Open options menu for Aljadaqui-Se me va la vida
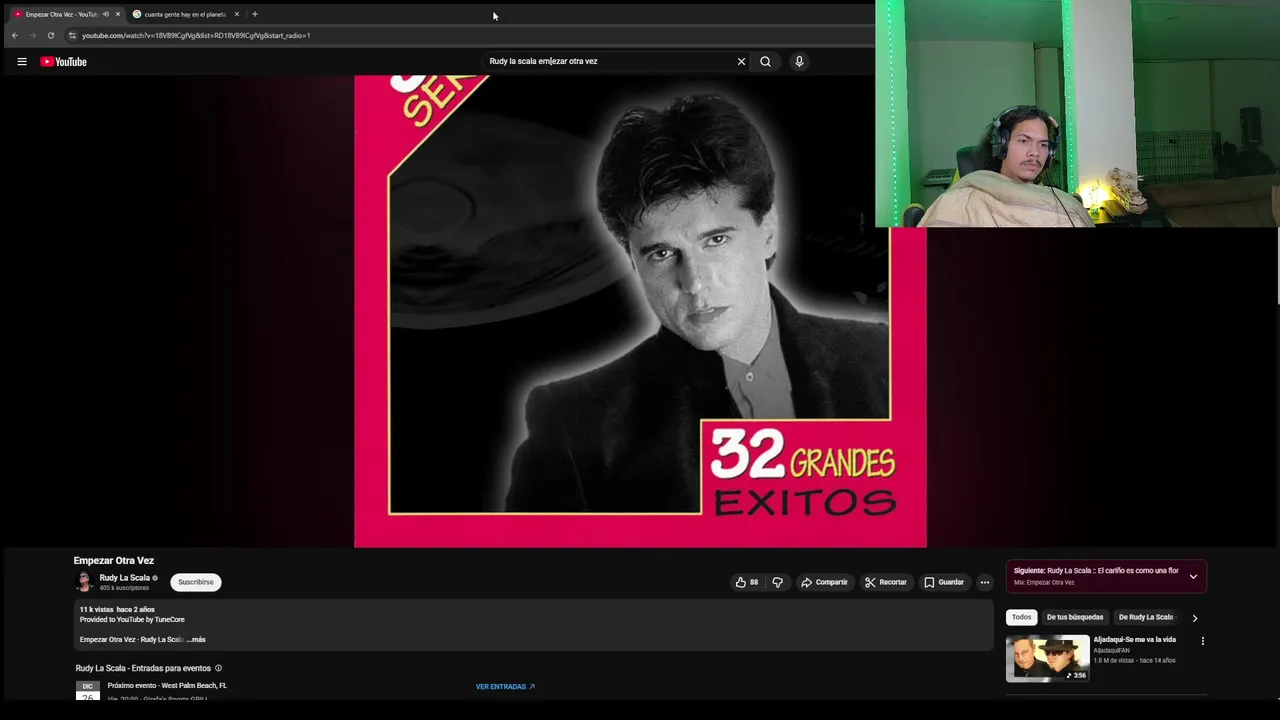The width and height of the screenshot is (1280, 720). tap(1202, 641)
